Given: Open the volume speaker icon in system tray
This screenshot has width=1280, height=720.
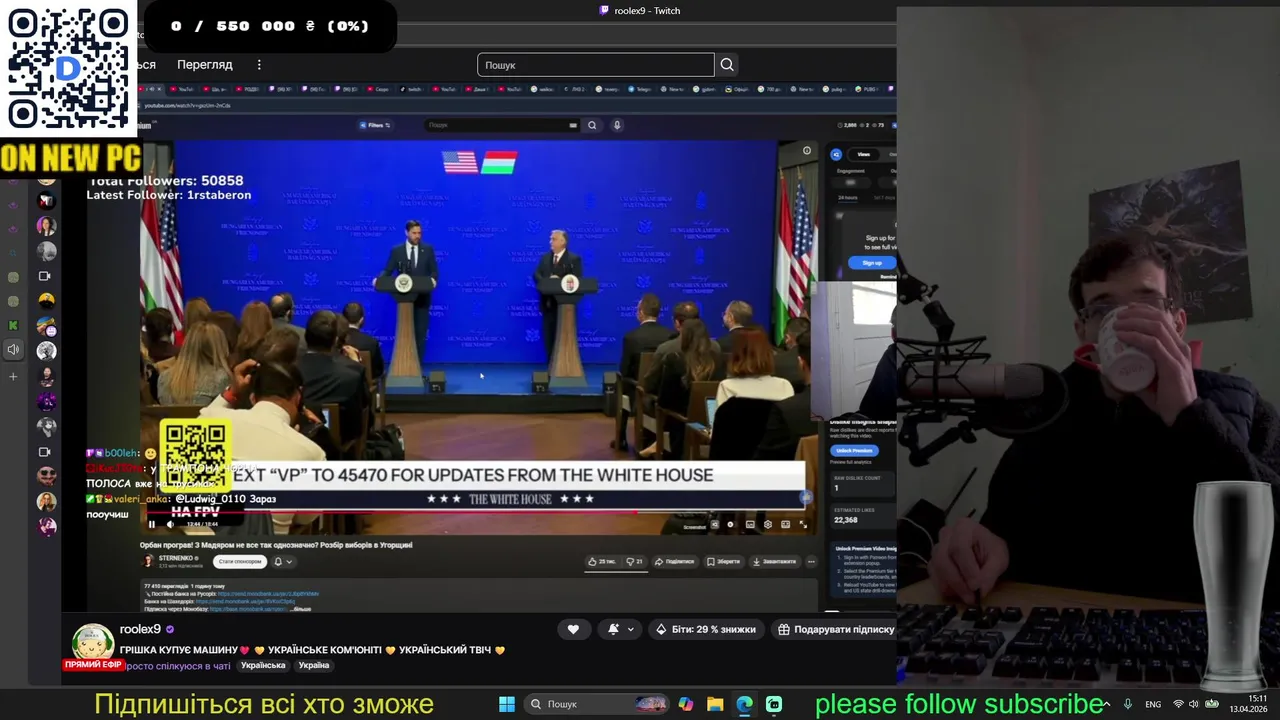Looking at the screenshot, I should [1193, 704].
